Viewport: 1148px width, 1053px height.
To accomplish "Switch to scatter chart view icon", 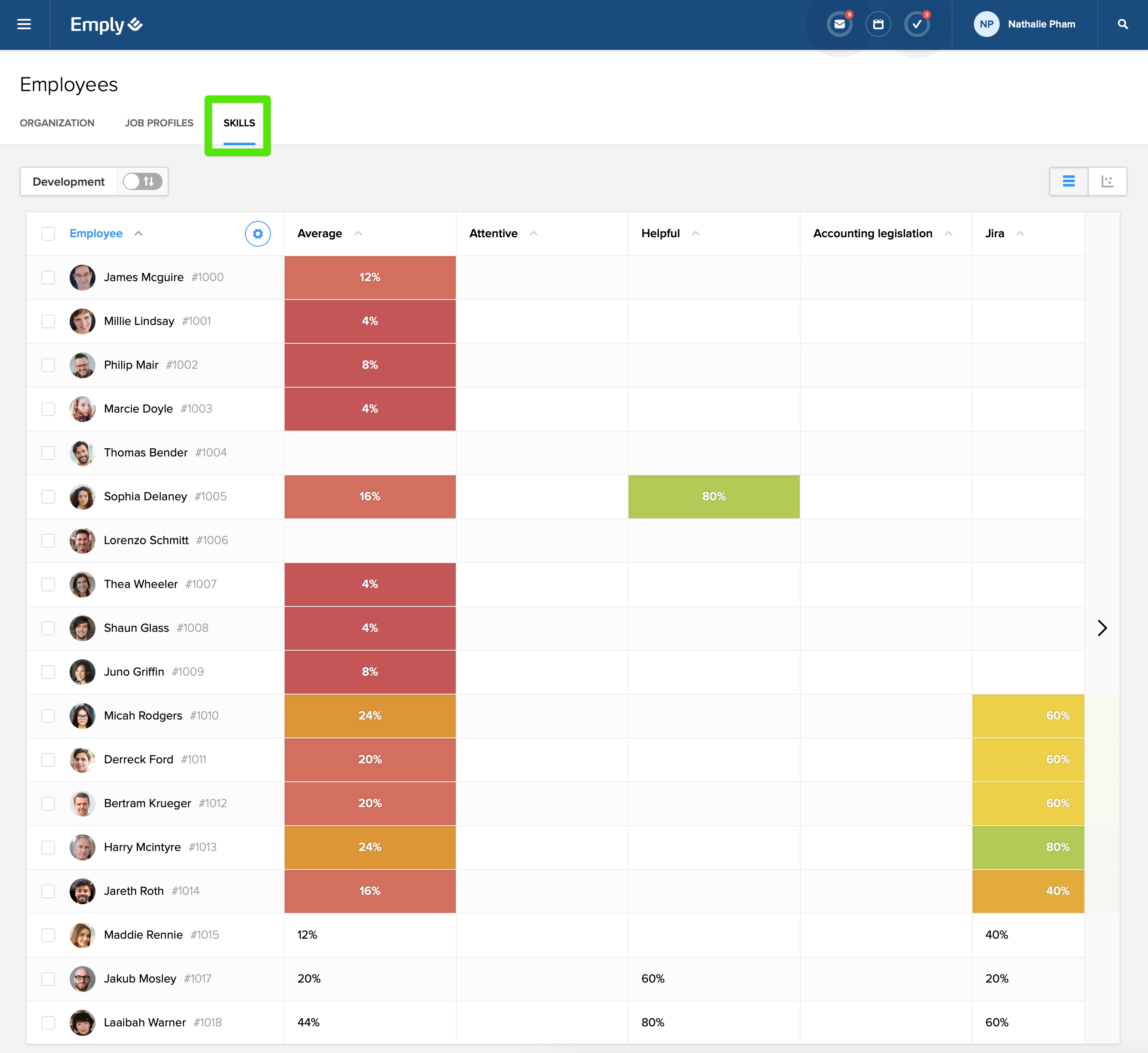I will (x=1107, y=181).
